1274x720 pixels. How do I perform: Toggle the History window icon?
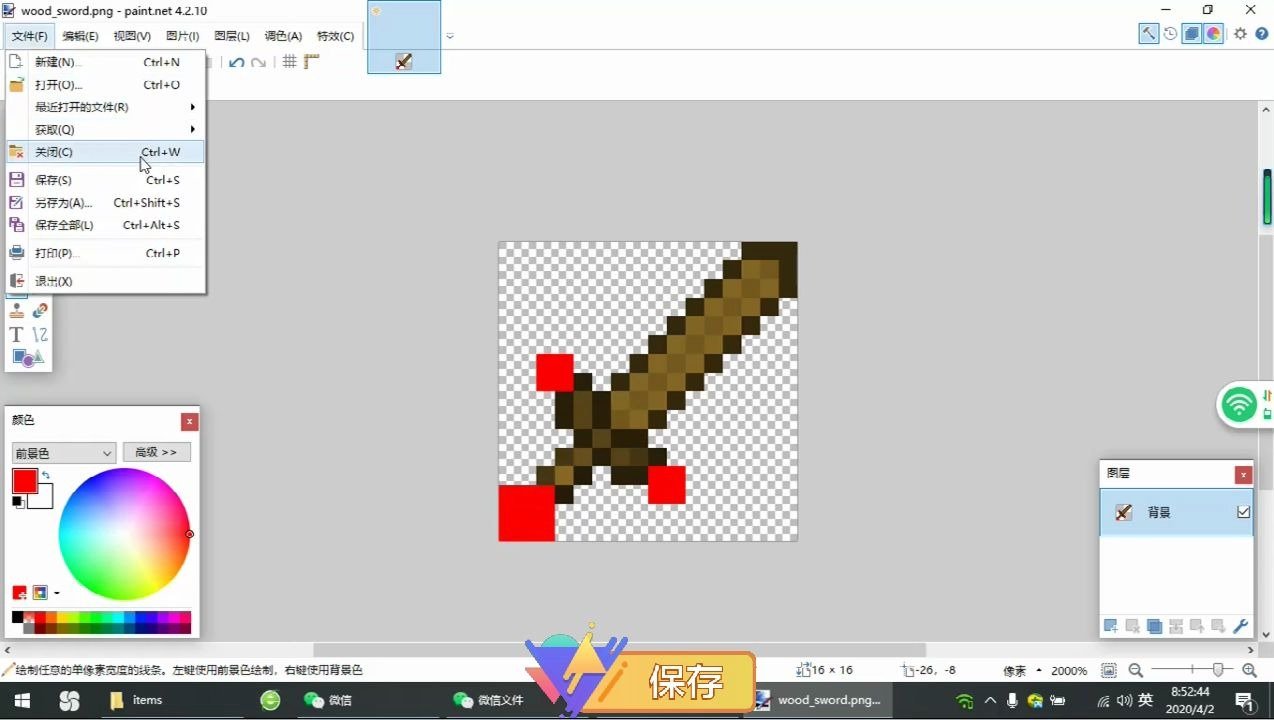(1170, 33)
